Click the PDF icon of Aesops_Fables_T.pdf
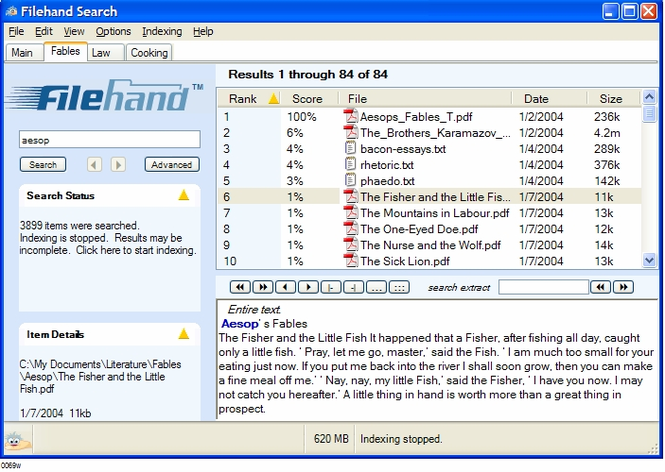The height and width of the screenshot is (472, 665). pyautogui.click(x=350, y=116)
